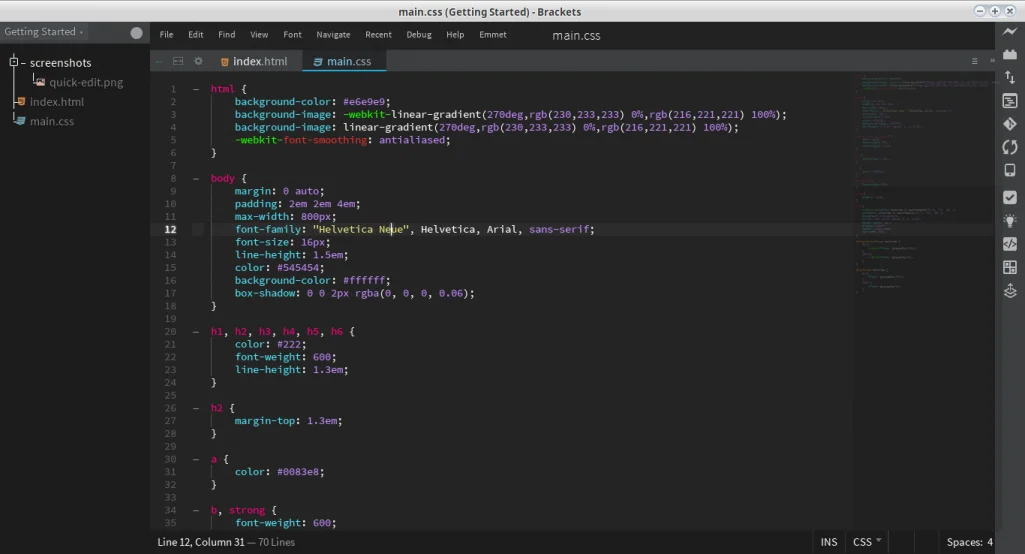Toggle INS insert/overwrite mode

(x=828, y=542)
